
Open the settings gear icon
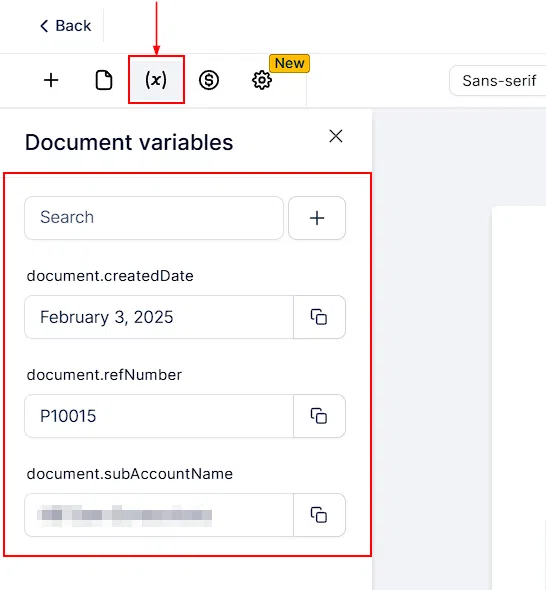point(262,80)
